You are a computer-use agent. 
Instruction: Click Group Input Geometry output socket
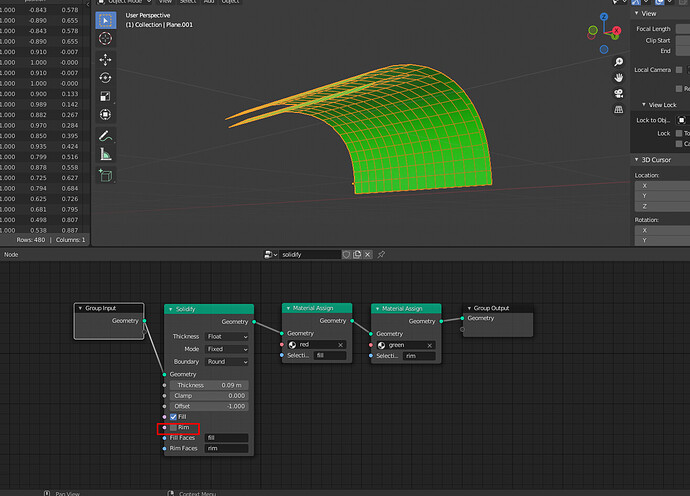click(144, 321)
